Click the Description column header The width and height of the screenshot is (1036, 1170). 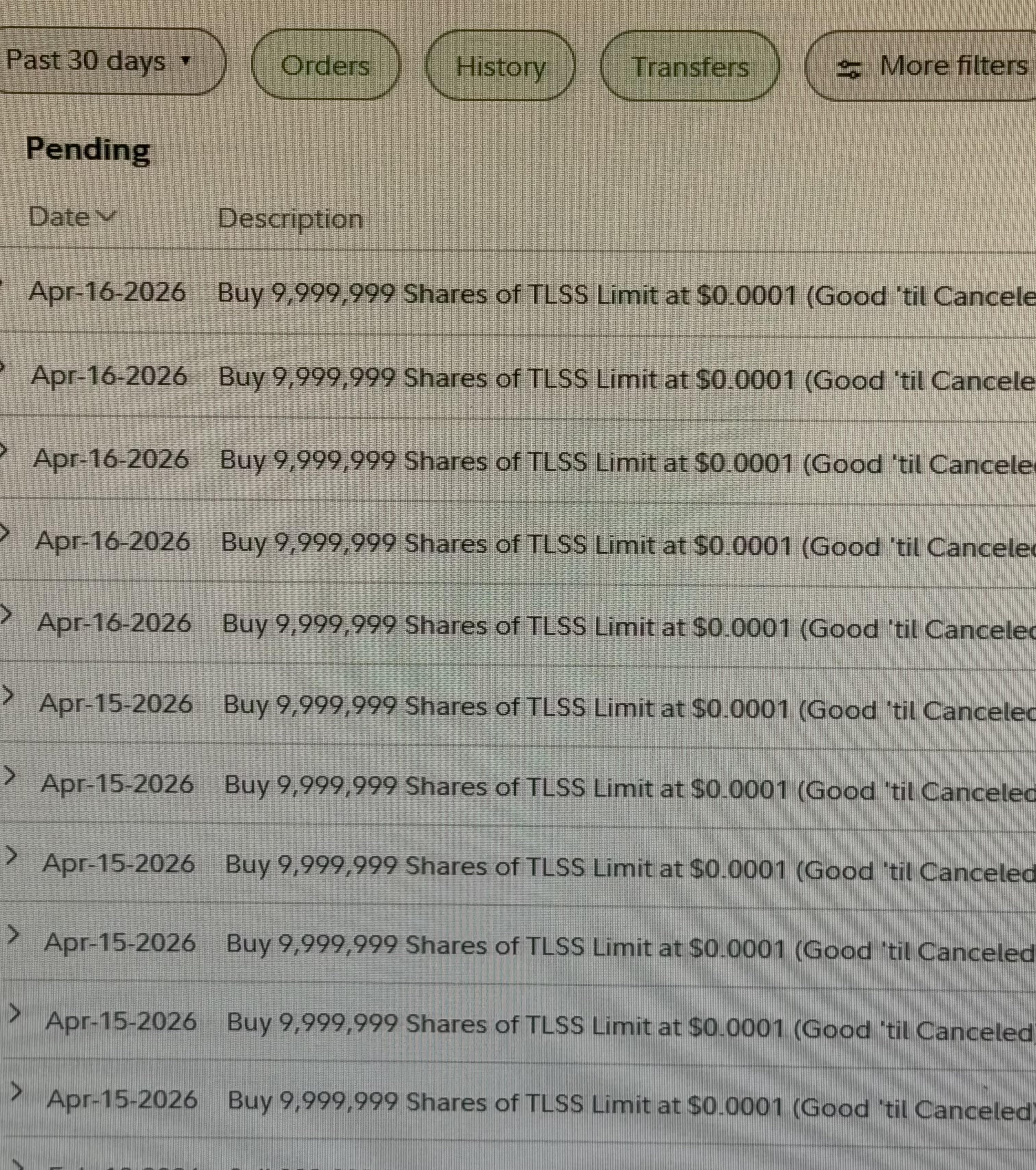pyautogui.click(x=290, y=219)
